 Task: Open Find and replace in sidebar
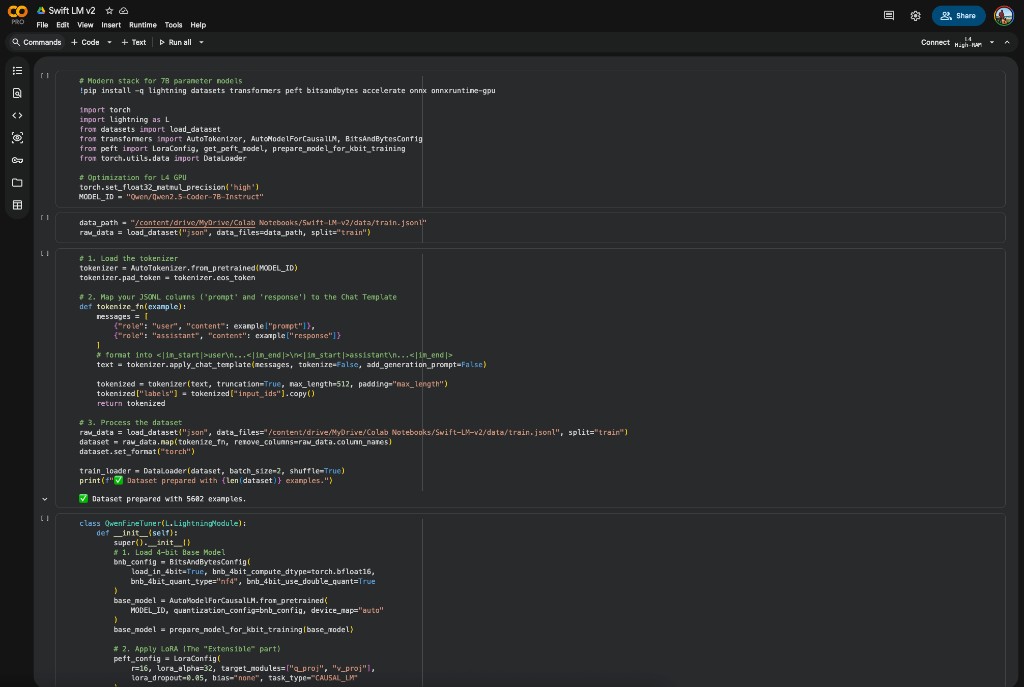click(17, 93)
